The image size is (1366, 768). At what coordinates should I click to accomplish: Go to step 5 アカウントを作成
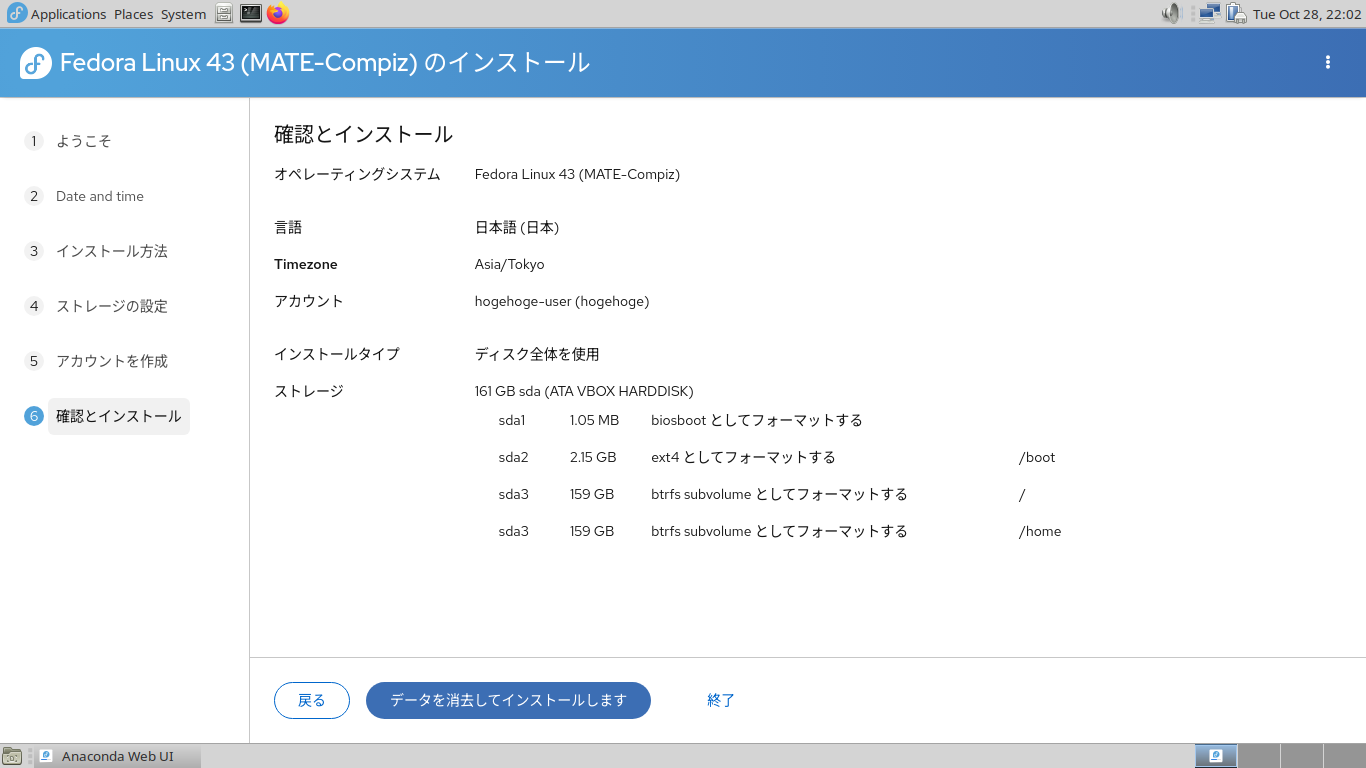(112, 361)
